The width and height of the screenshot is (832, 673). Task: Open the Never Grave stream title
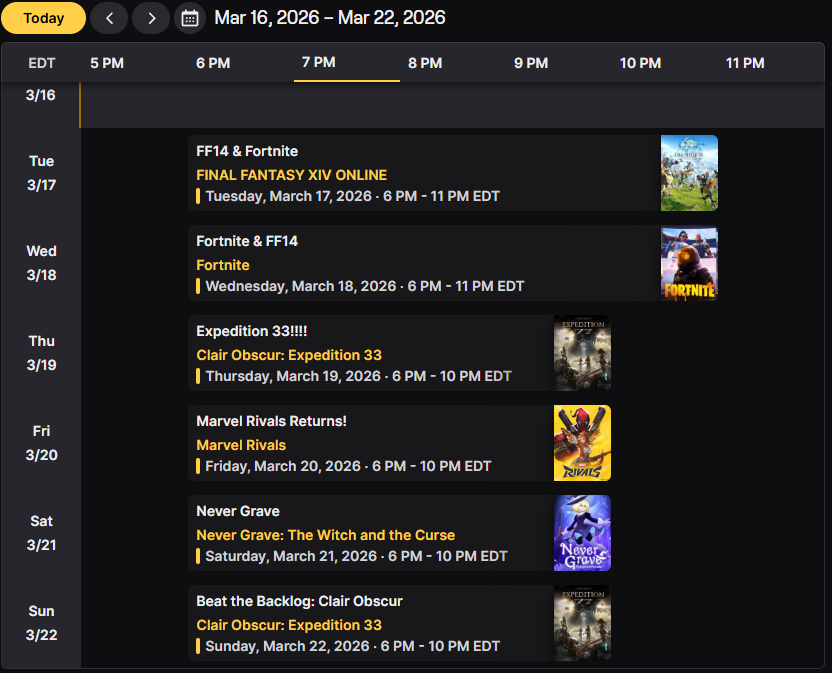pyautogui.click(x=238, y=511)
